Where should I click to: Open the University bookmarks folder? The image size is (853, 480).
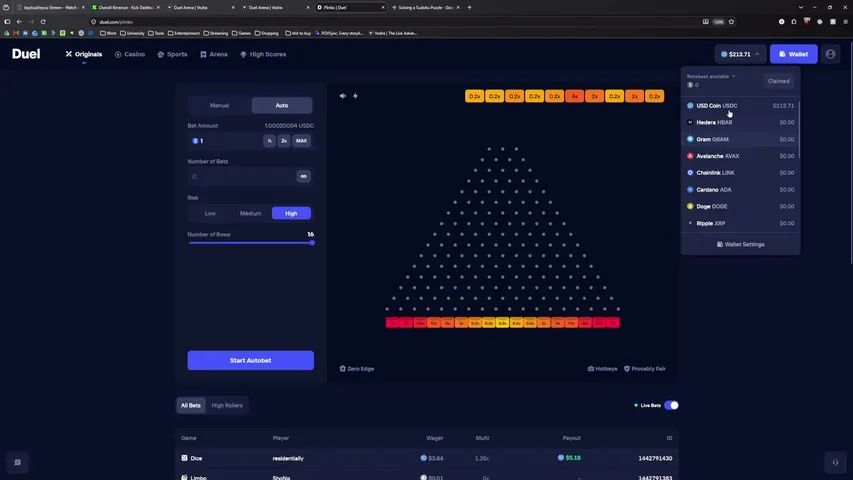tap(132, 33)
